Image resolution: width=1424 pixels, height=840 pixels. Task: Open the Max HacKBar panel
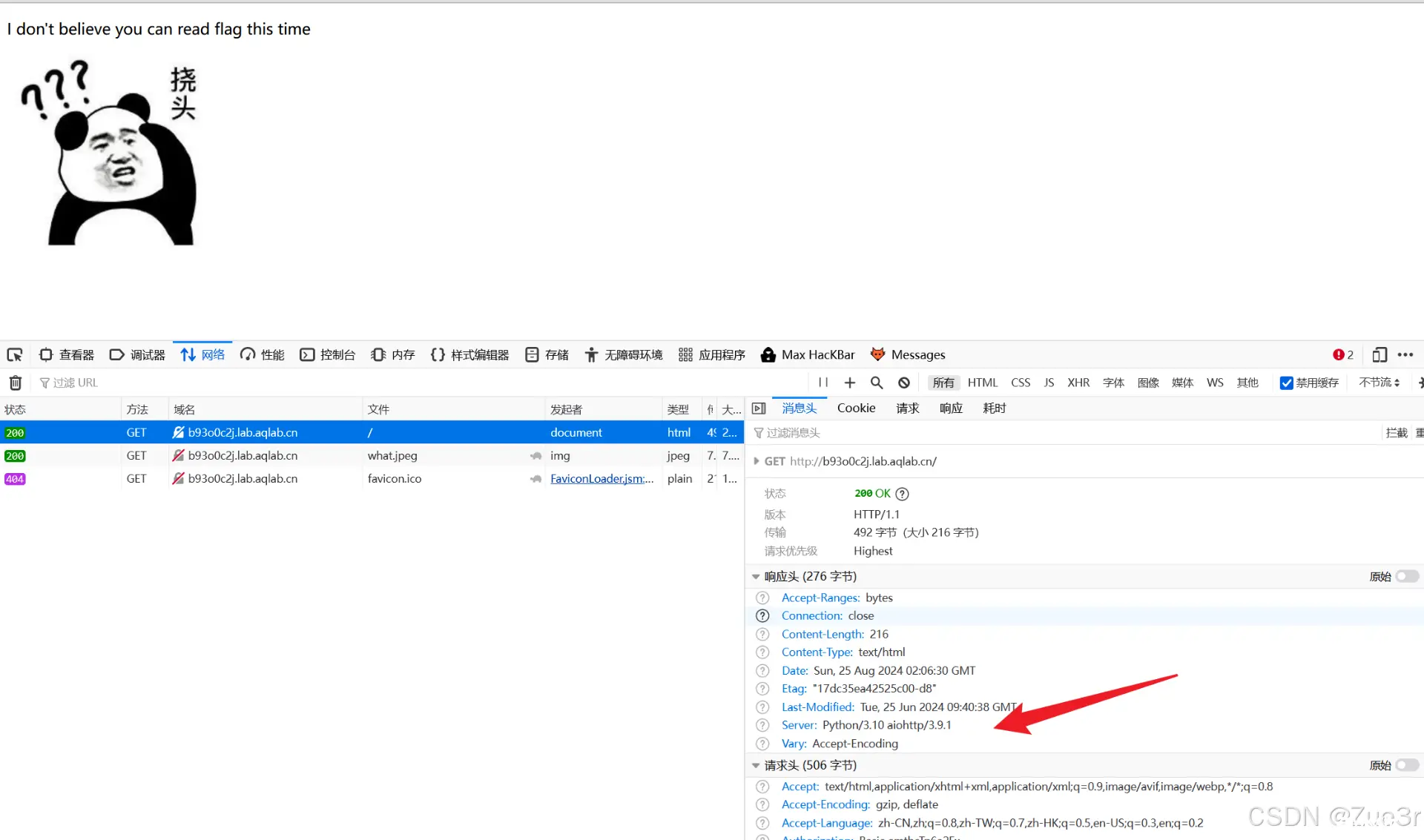point(808,354)
